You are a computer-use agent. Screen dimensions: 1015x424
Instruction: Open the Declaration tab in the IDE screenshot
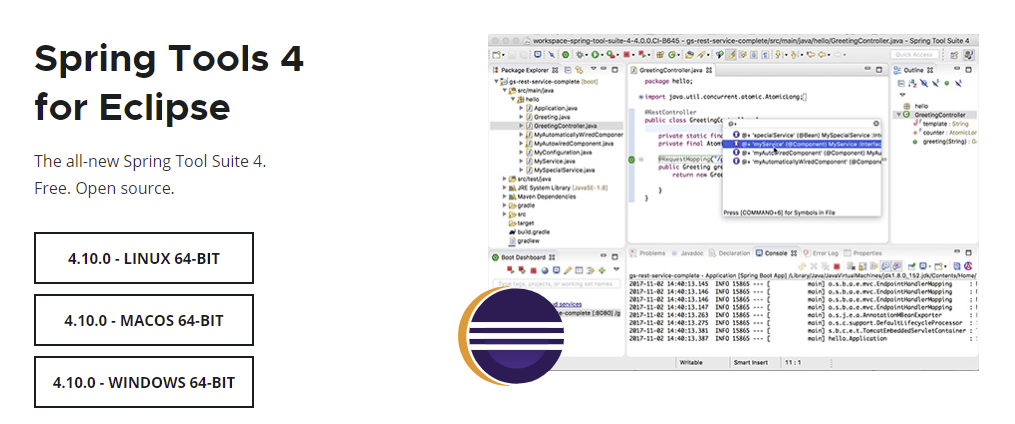click(730, 253)
